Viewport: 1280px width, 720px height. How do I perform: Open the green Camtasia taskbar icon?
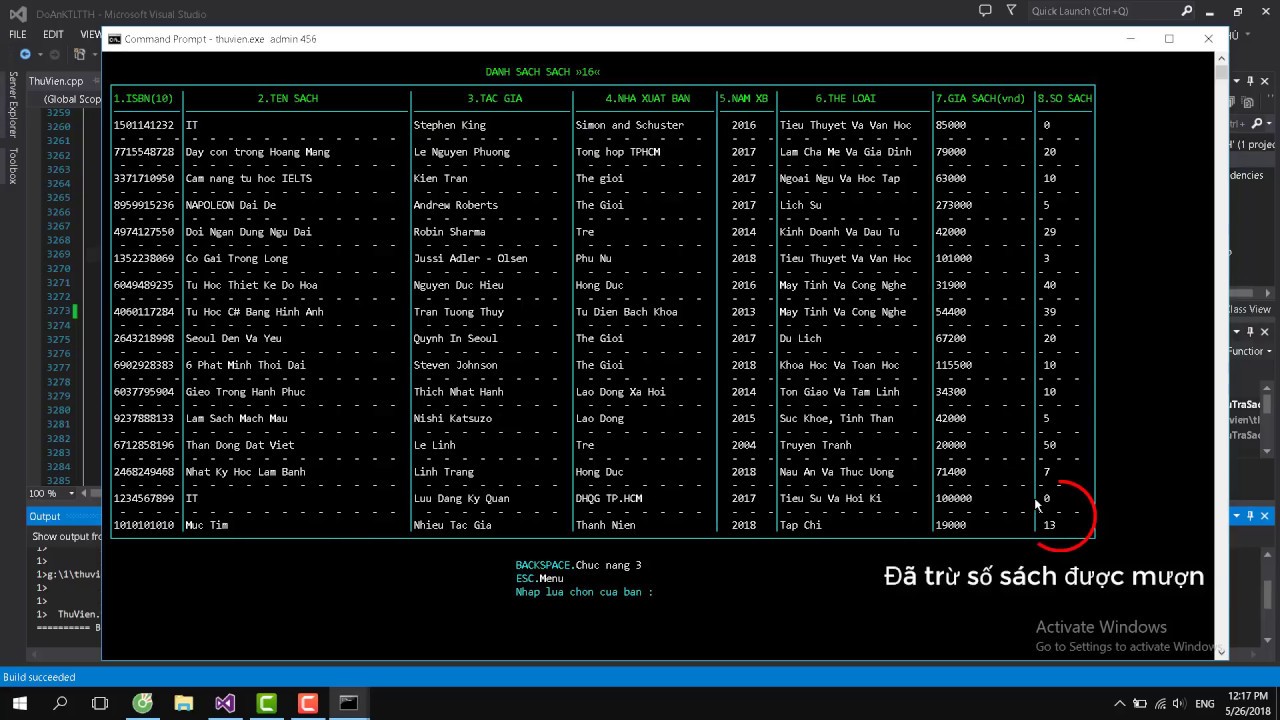(x=267, y=703)
